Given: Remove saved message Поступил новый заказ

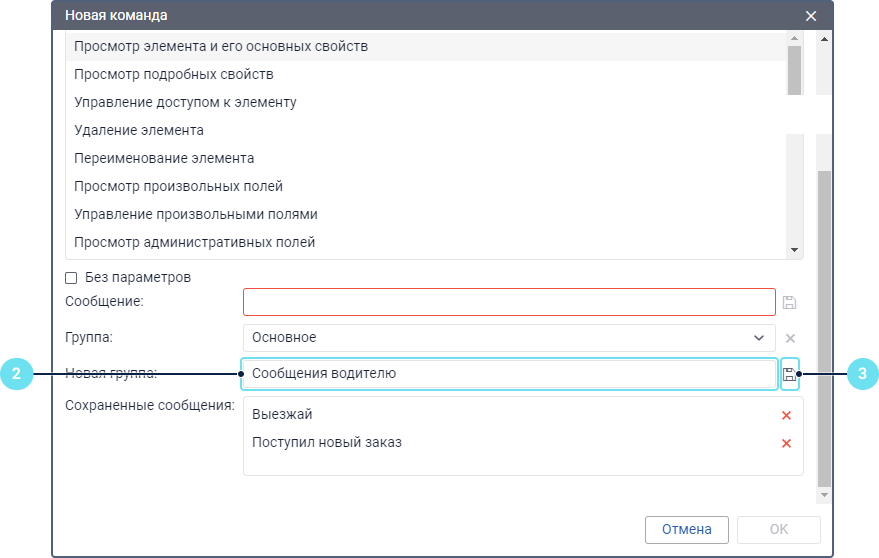Looking at the screenshot, I should pyautogui.click(x=786, y=443).
